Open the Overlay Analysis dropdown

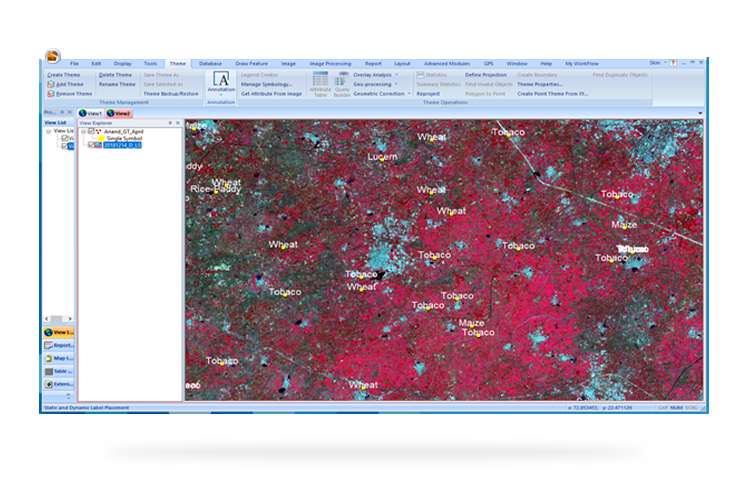coord(396,75)
